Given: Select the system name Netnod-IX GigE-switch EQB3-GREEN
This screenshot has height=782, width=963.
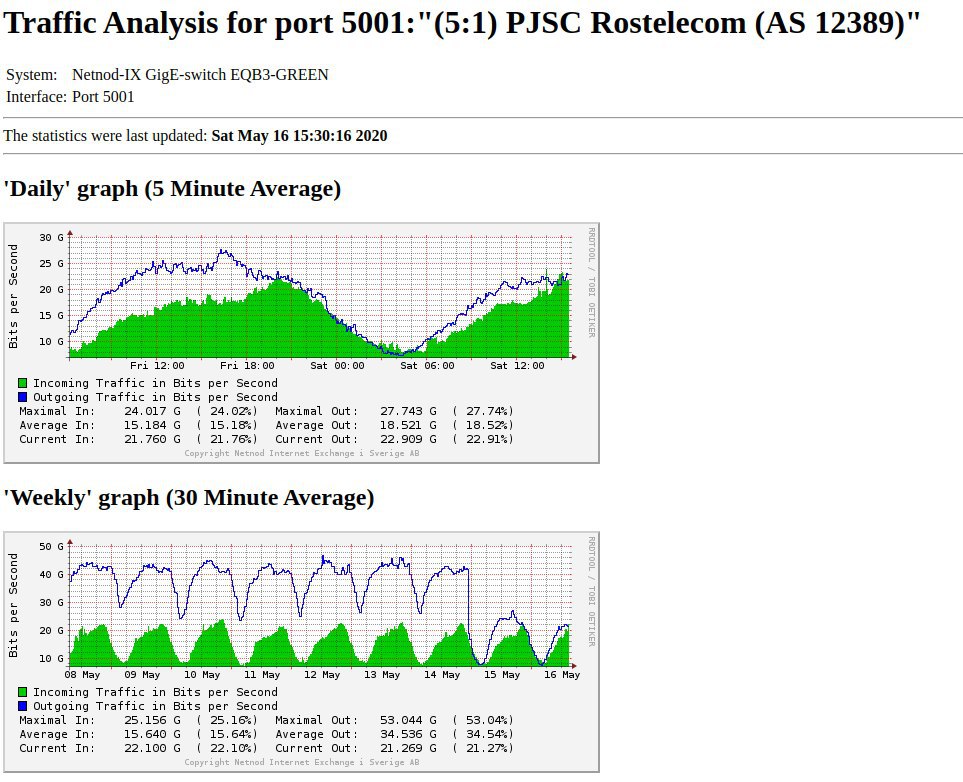Looking at the screenshot, I should 200,75.
